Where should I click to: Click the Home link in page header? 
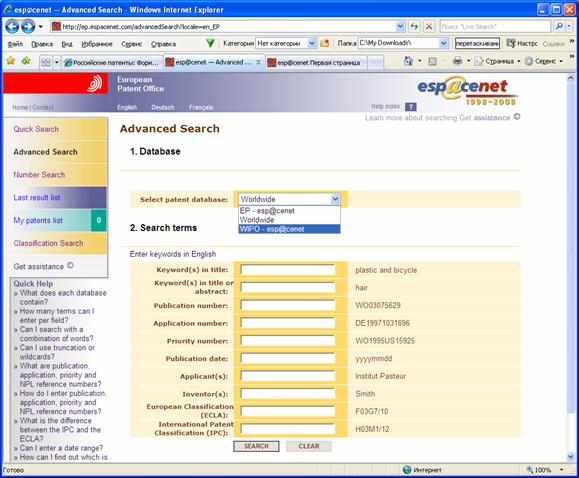[20, 107]
